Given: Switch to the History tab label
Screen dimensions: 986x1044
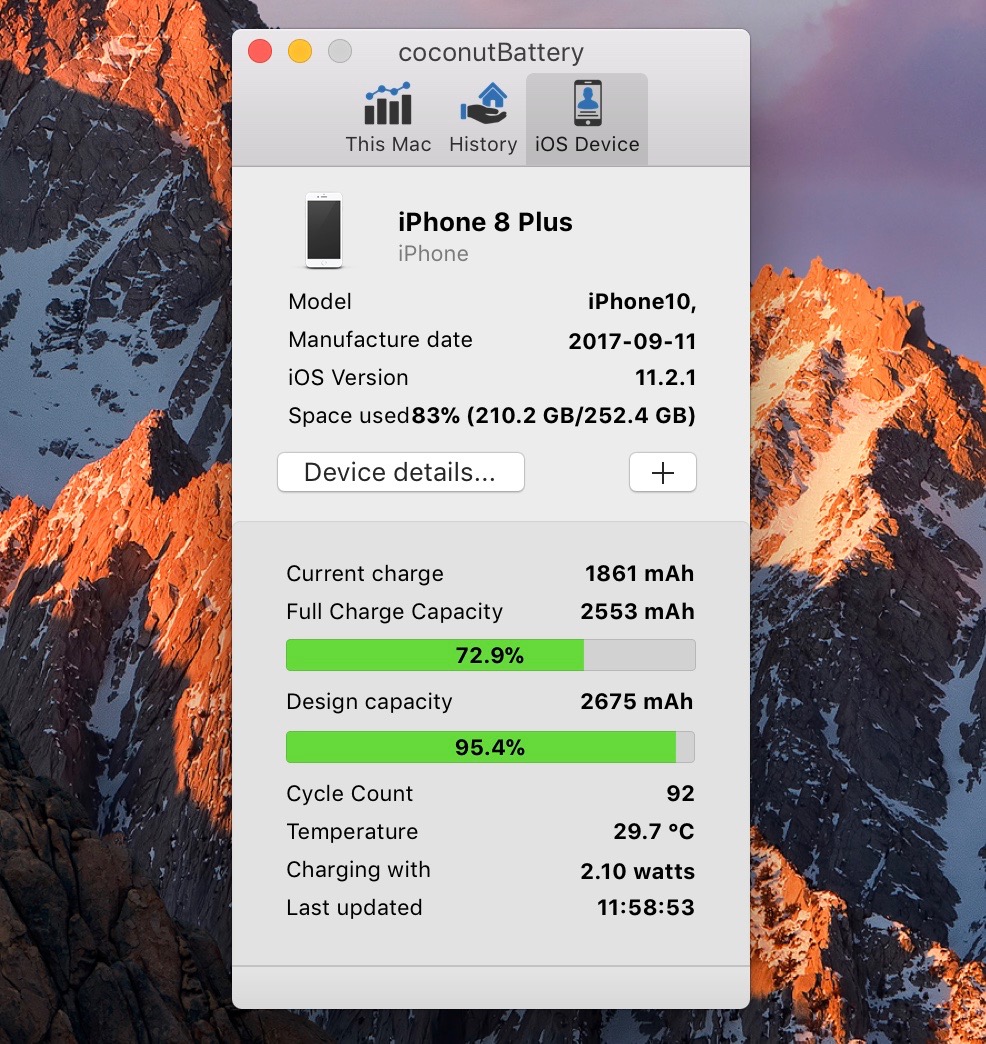Looking at the screenshot, I should tap(483, 144).
